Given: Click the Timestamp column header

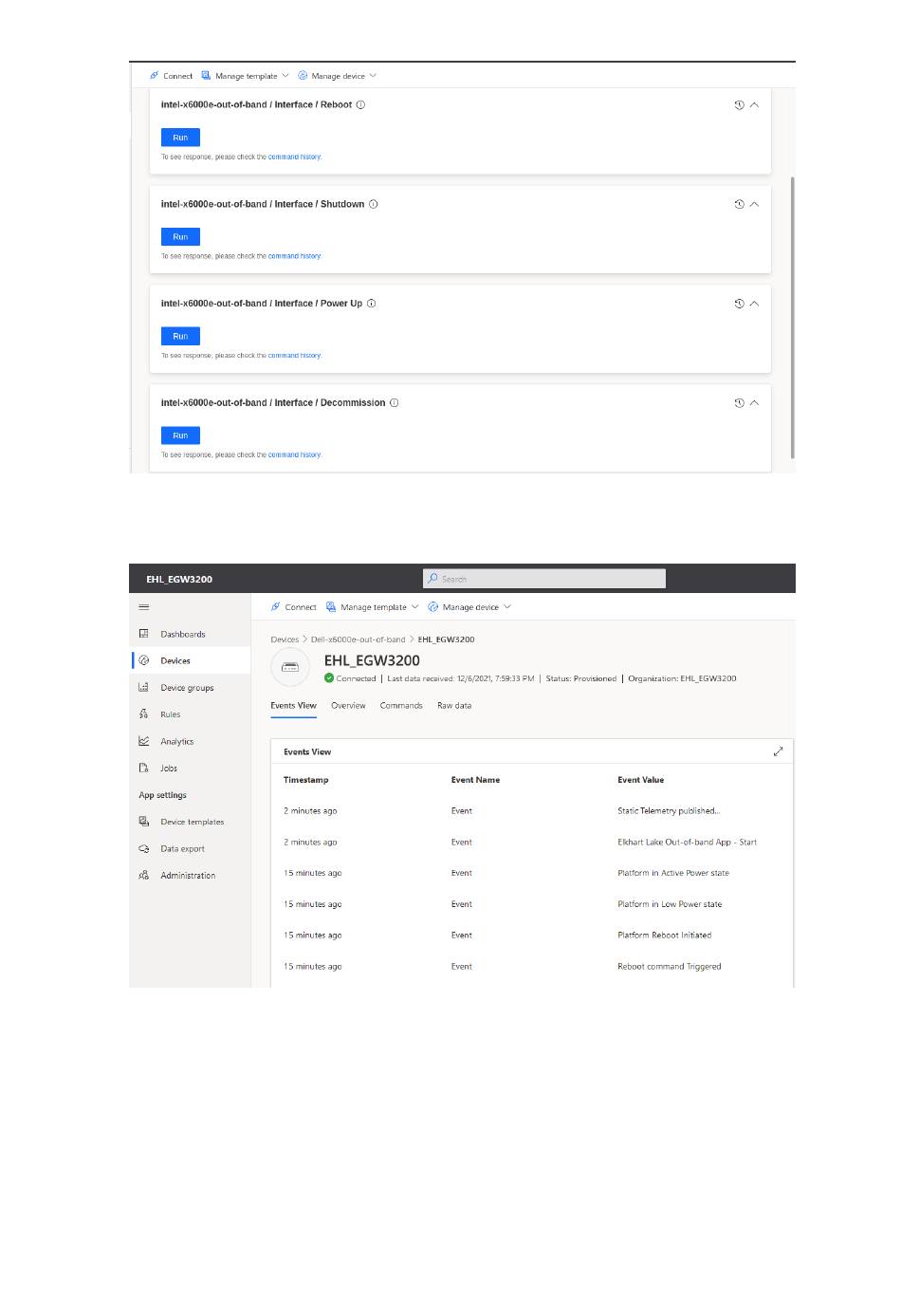Looking at the screenshot, I should (306, 780).
